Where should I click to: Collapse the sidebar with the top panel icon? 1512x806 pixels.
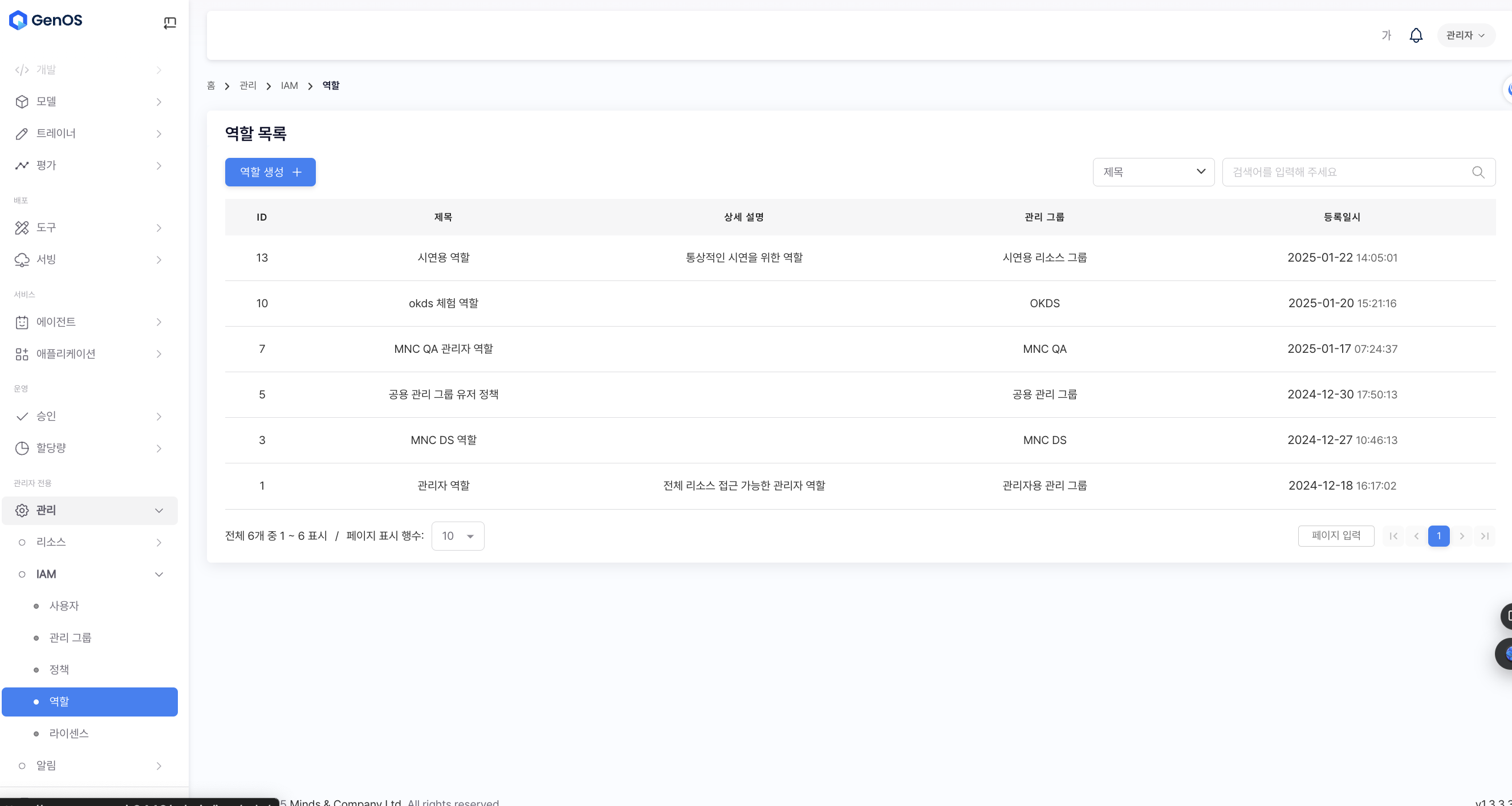(x=170, y=23)
